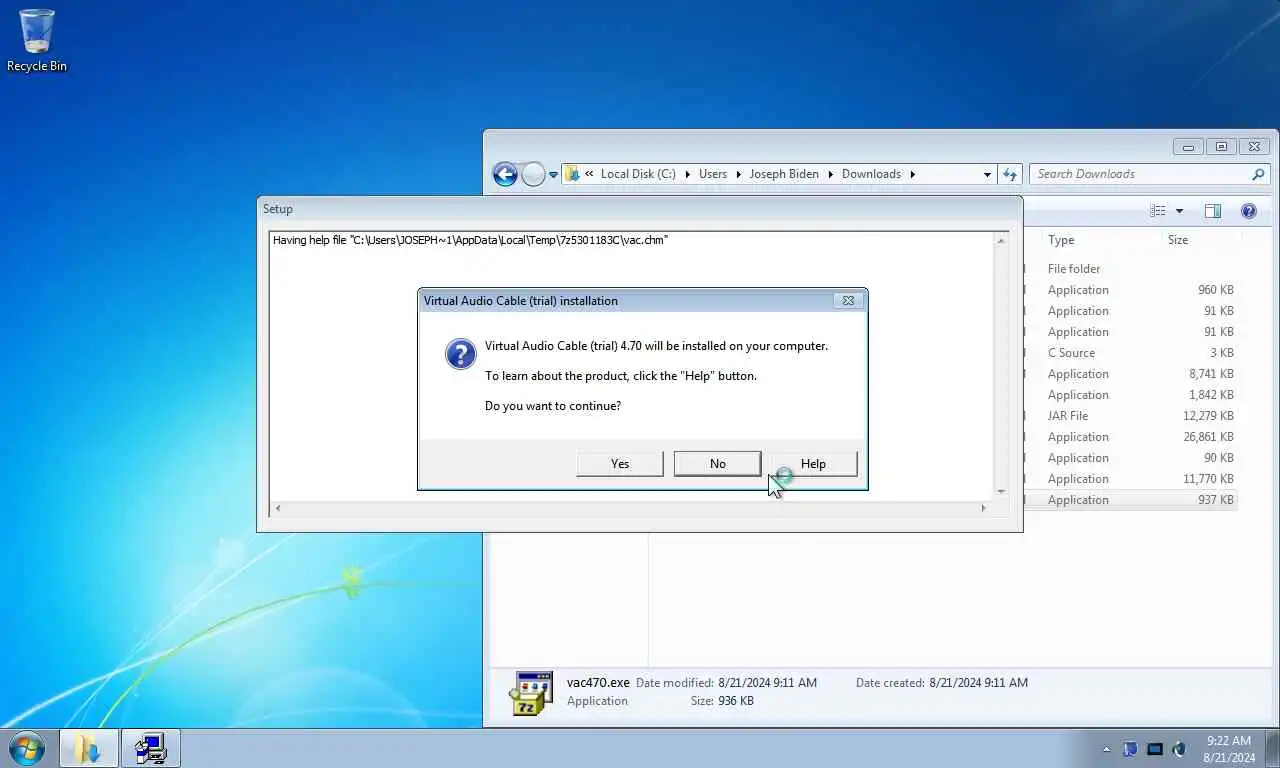
Task: Select the 90 KB Application row
Action: pyautogui.click(x=1131, y=458)
